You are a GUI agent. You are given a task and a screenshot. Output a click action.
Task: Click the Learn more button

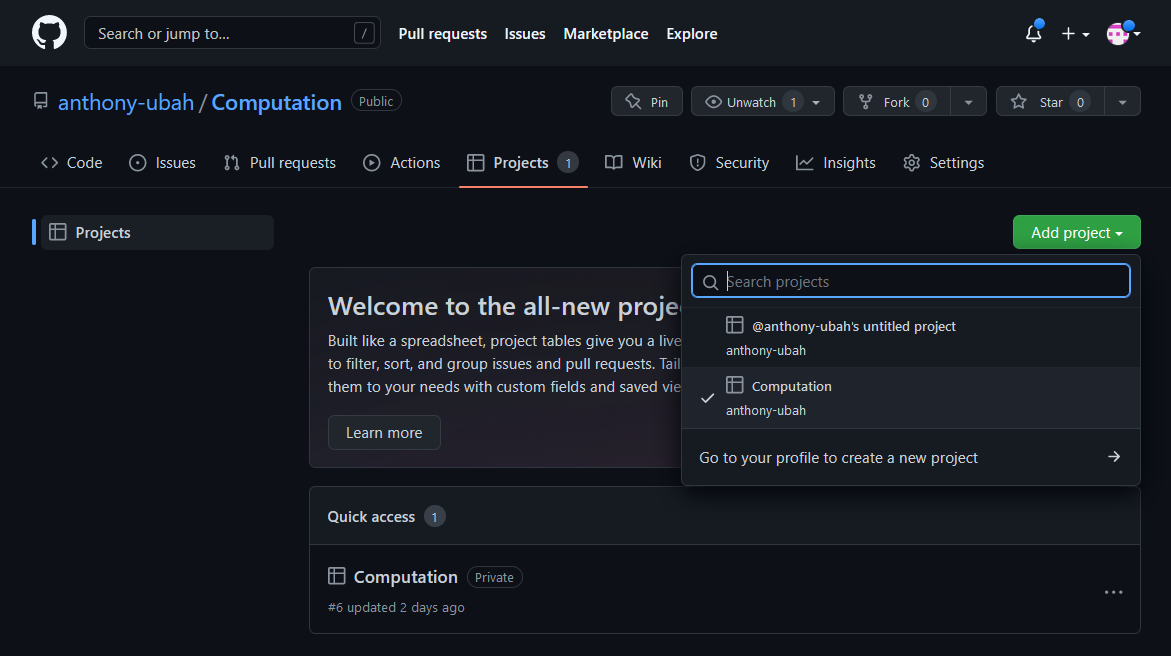coord(384,433)
